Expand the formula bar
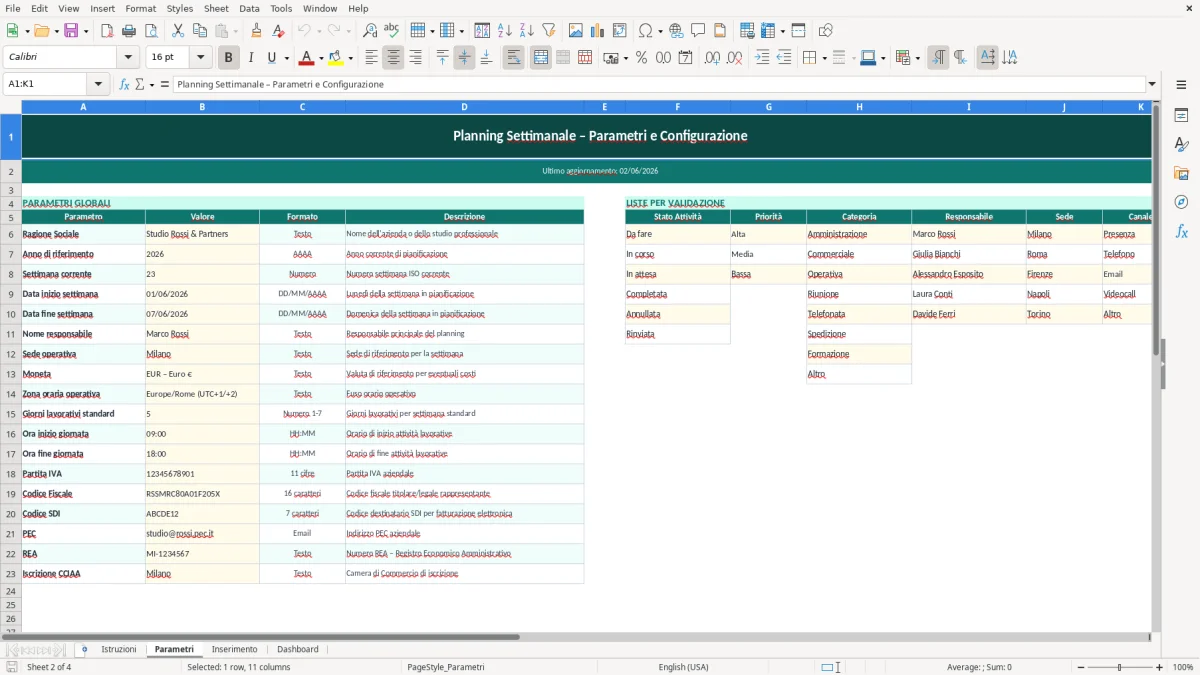The height and width of the screenshot is (675, 1200). 1153,84
